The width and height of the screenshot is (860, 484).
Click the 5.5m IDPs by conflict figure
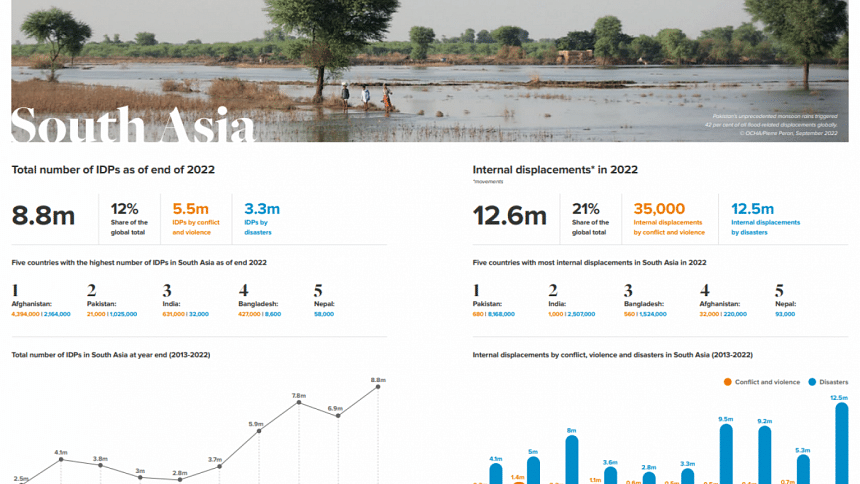point(190,208)
